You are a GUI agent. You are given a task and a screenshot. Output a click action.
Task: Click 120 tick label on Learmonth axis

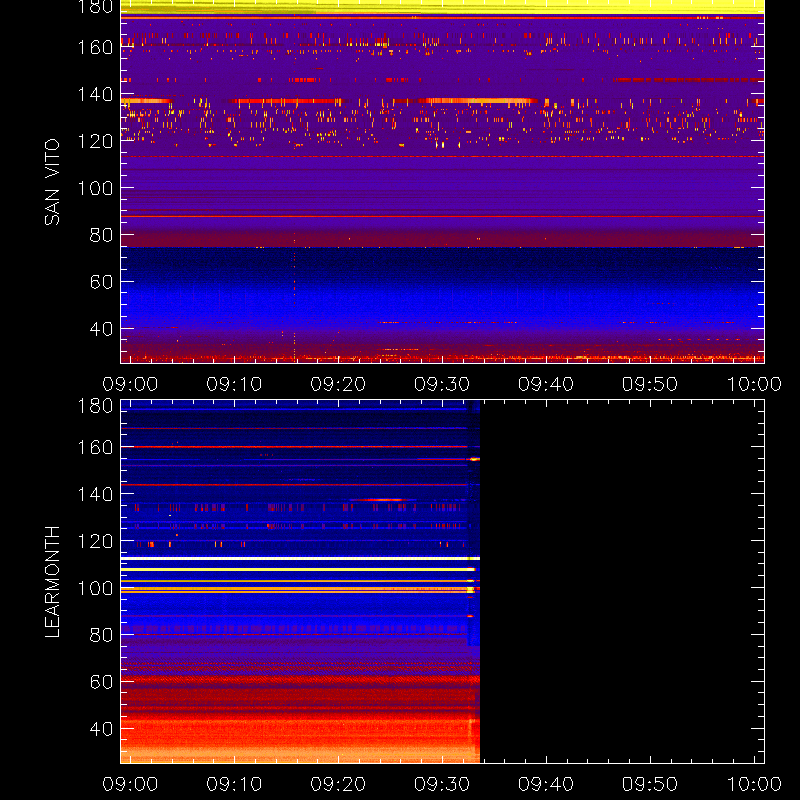(x=95, y=541)
